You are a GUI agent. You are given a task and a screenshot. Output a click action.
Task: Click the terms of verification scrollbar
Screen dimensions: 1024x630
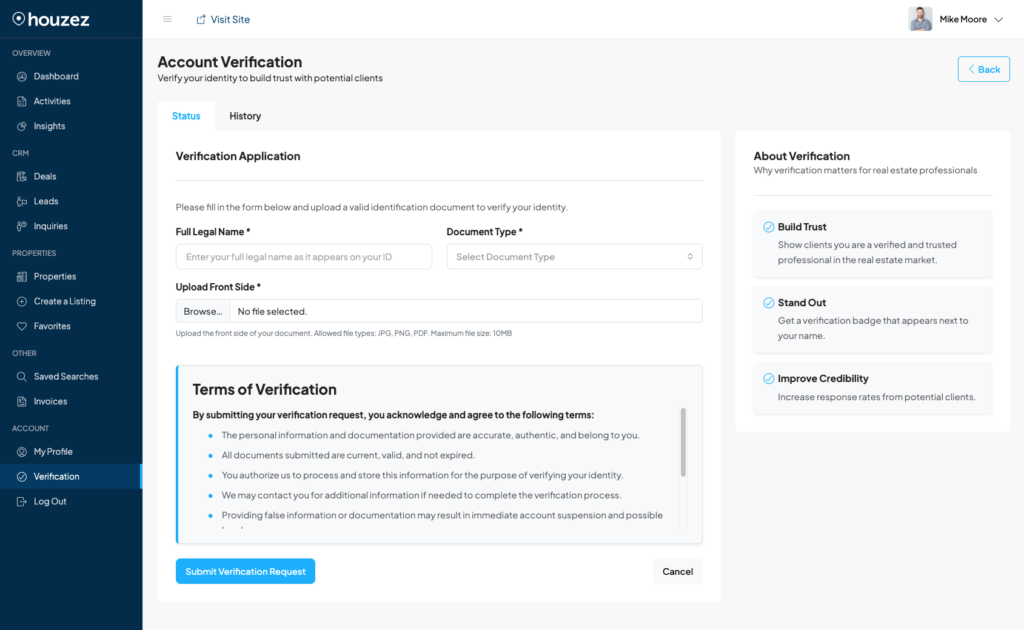pos(683,442)
